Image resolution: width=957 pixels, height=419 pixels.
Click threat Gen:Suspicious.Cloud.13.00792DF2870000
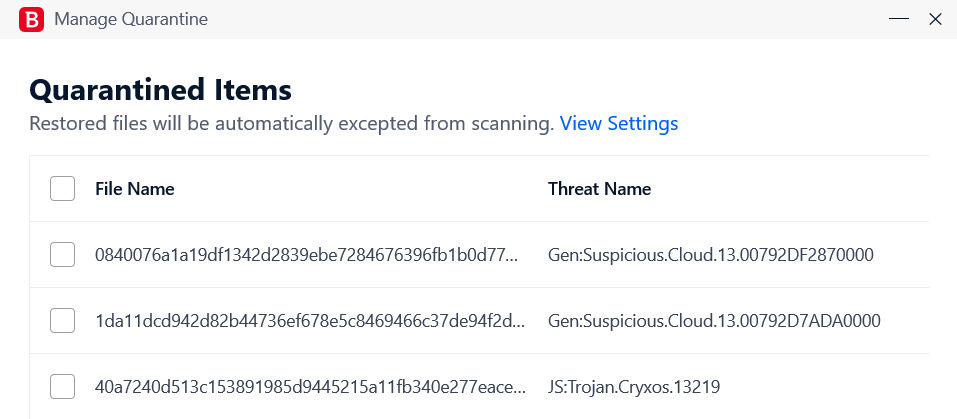click(x=711, y=255)
